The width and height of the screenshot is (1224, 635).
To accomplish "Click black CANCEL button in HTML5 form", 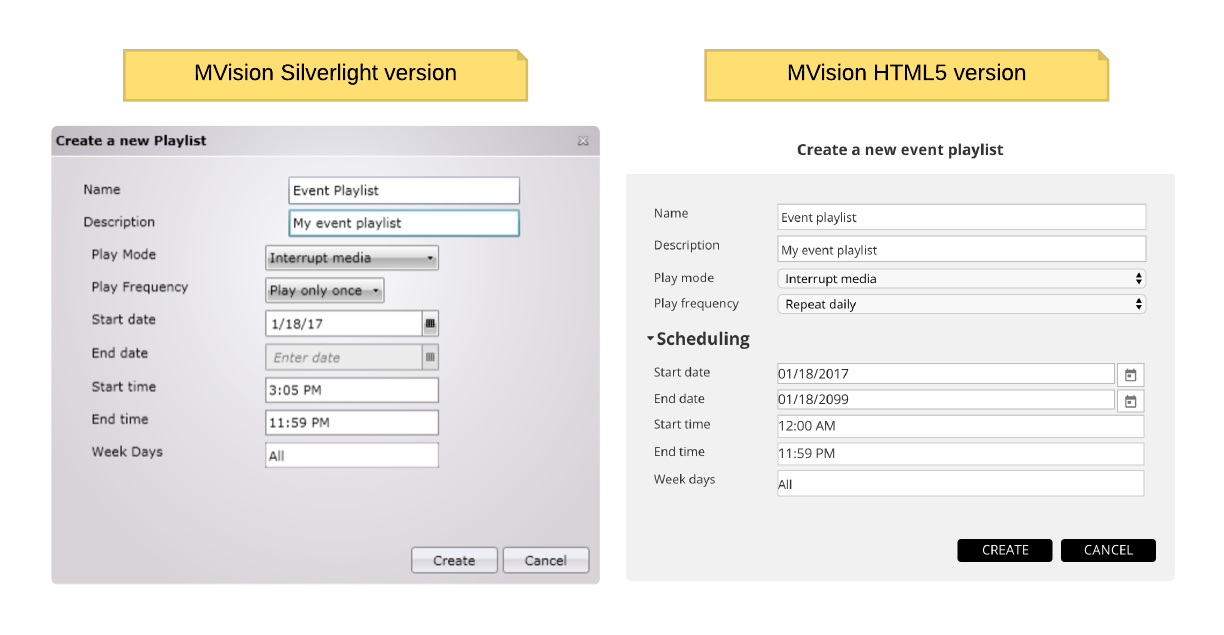I will 1108,550.
